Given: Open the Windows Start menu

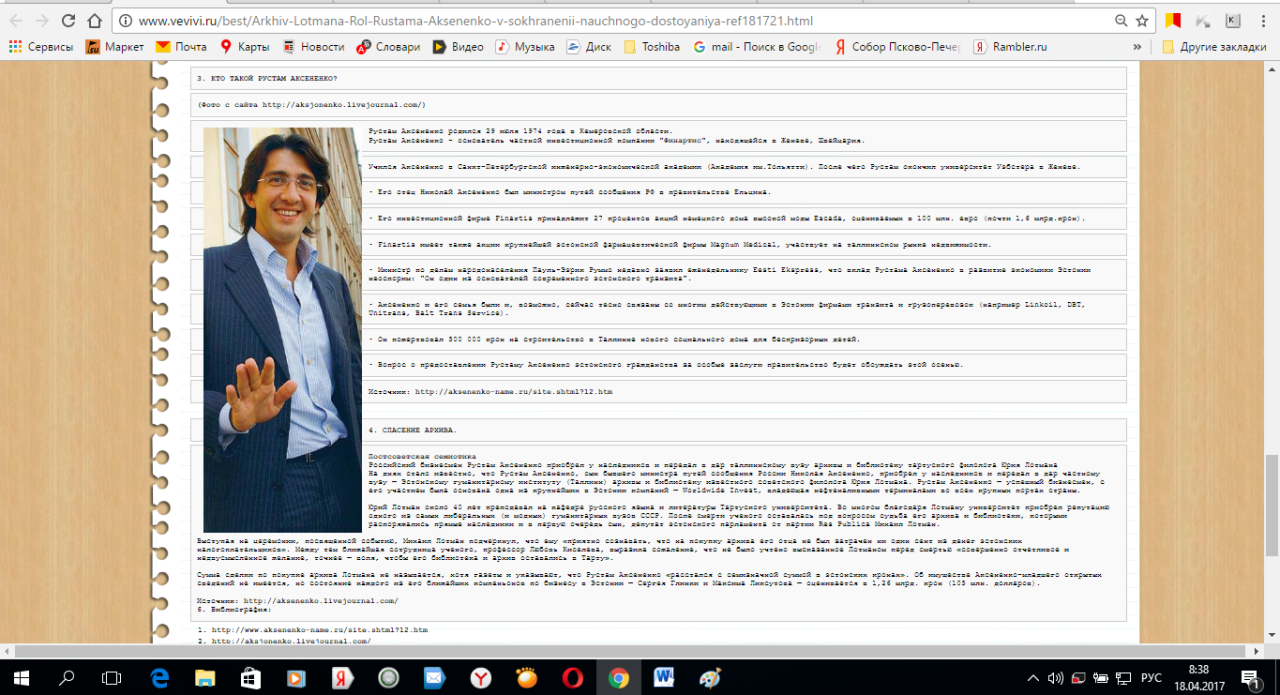Looking at the screenshot, I should [22, 677].
